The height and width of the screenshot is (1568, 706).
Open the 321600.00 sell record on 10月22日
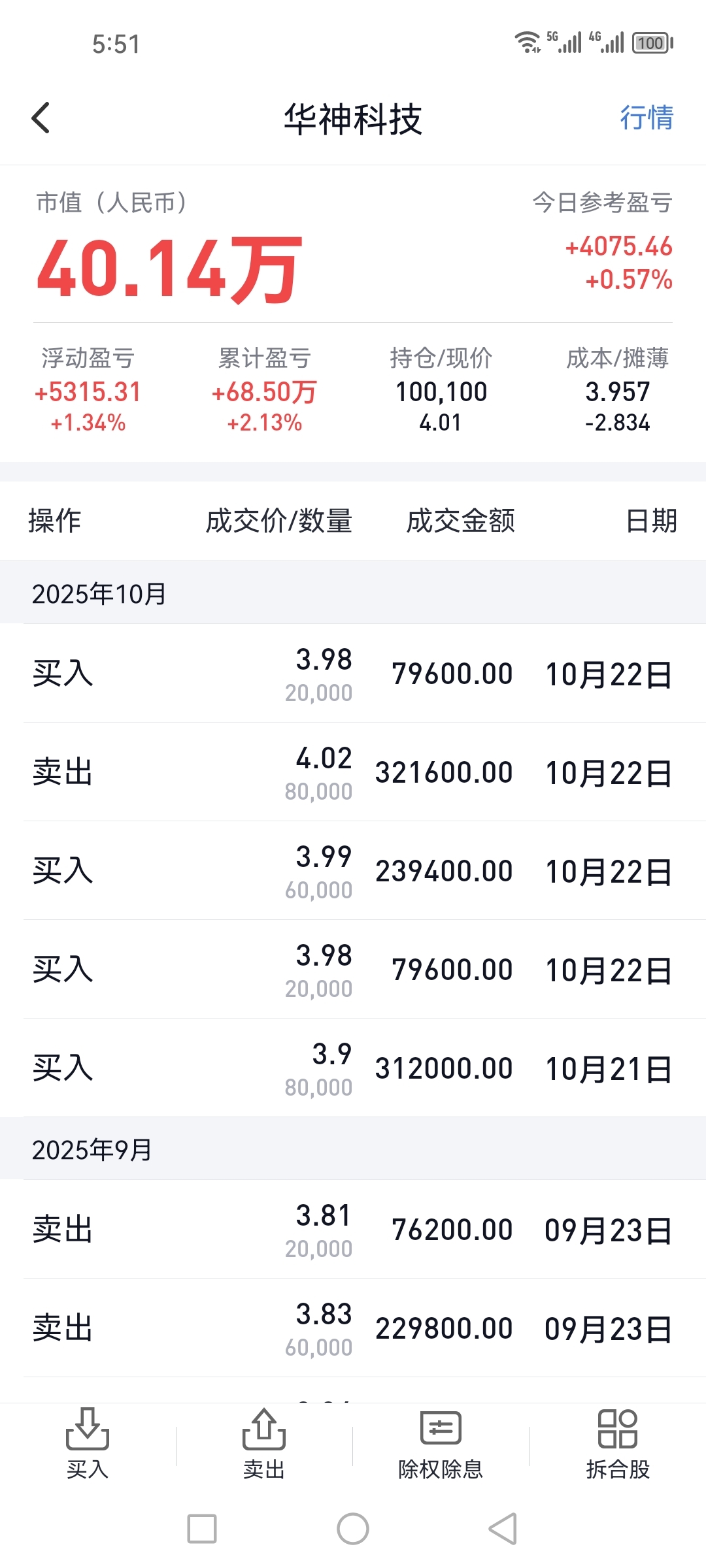(353, 772)
